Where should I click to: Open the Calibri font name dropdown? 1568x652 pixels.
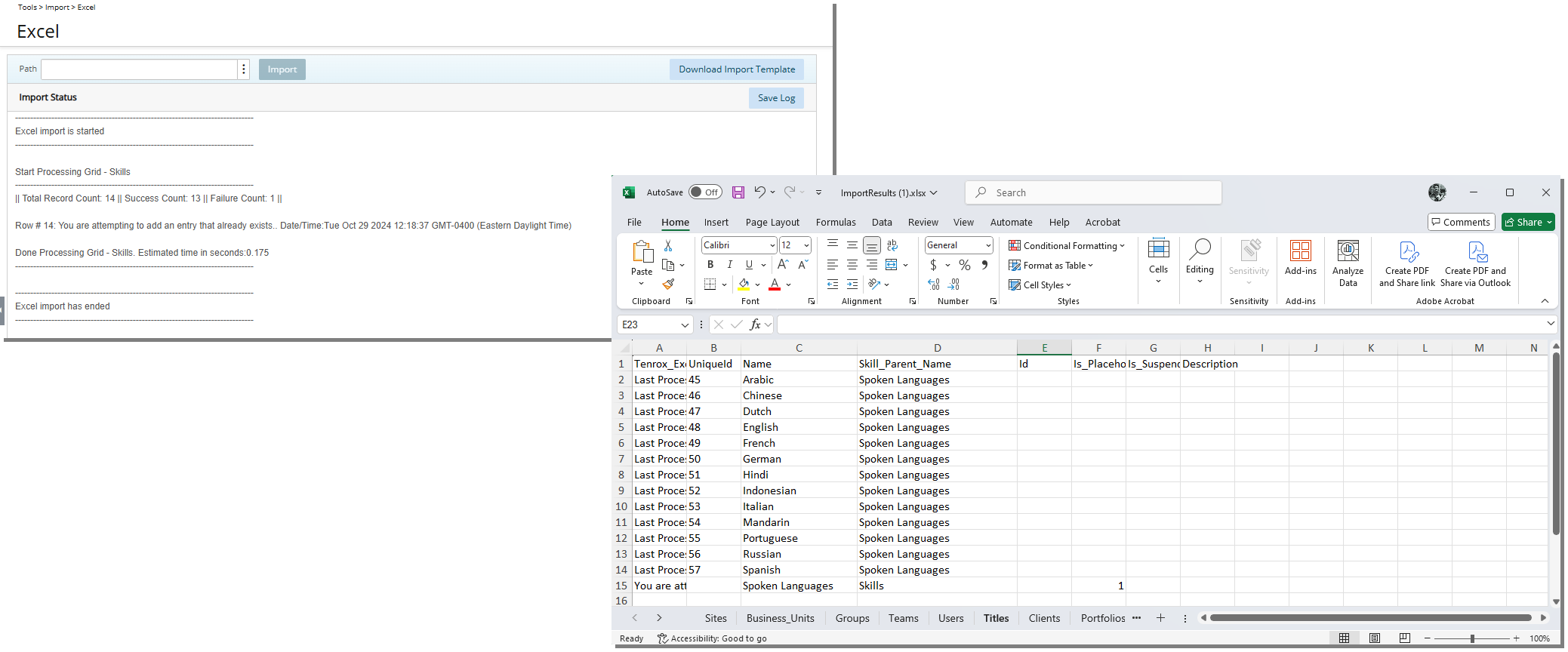click(772, 245)
